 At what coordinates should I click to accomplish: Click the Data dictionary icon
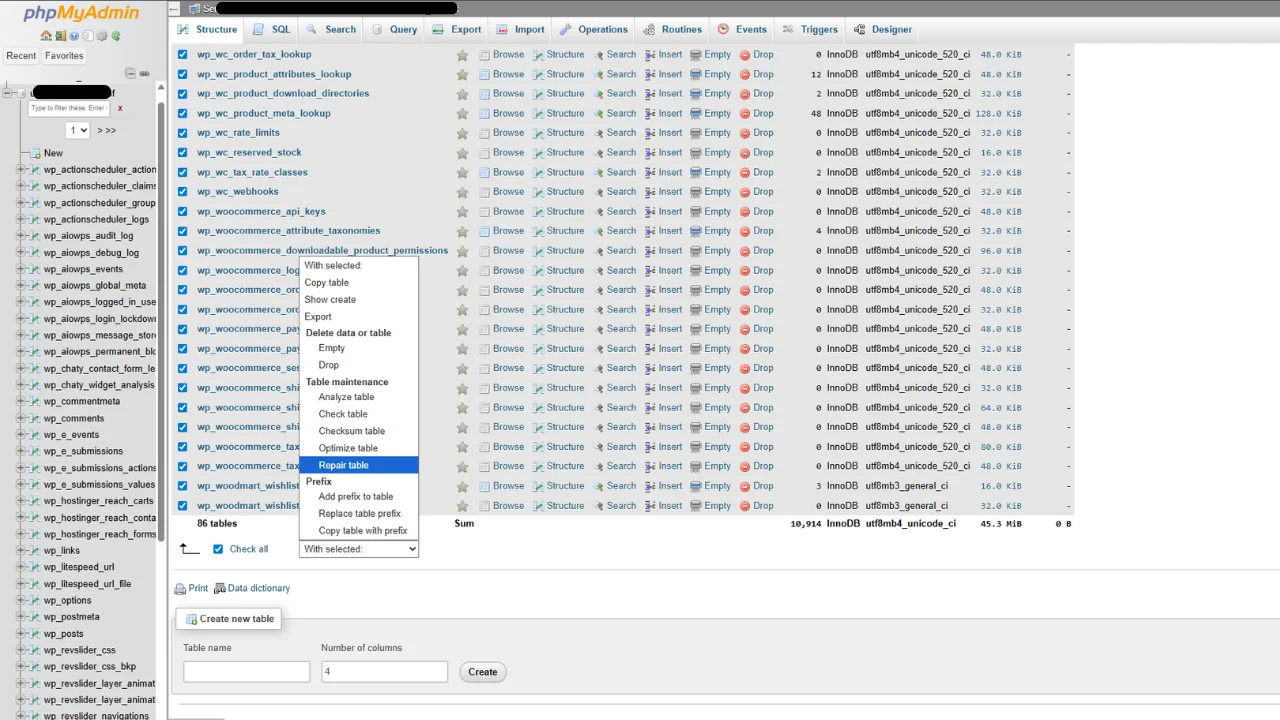[220, 589]
